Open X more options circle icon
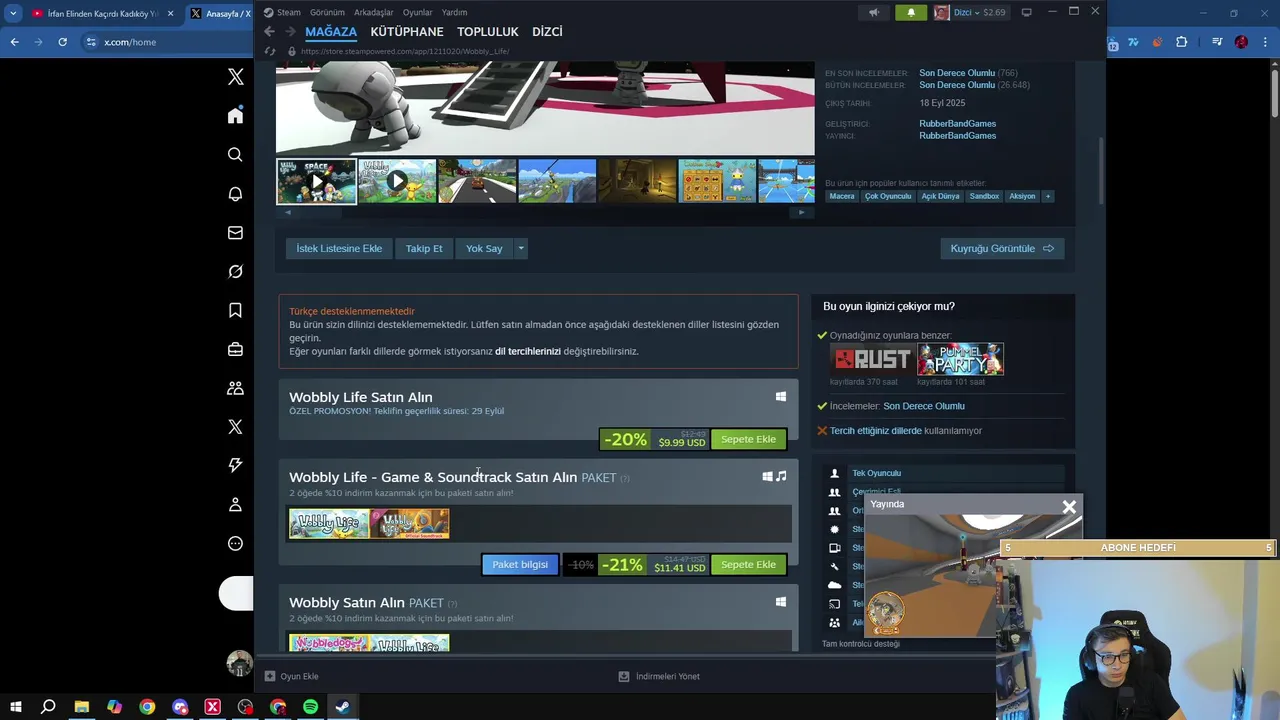Image resolution: width=1280 pixels, height=720 pixels. pos(235,543)
